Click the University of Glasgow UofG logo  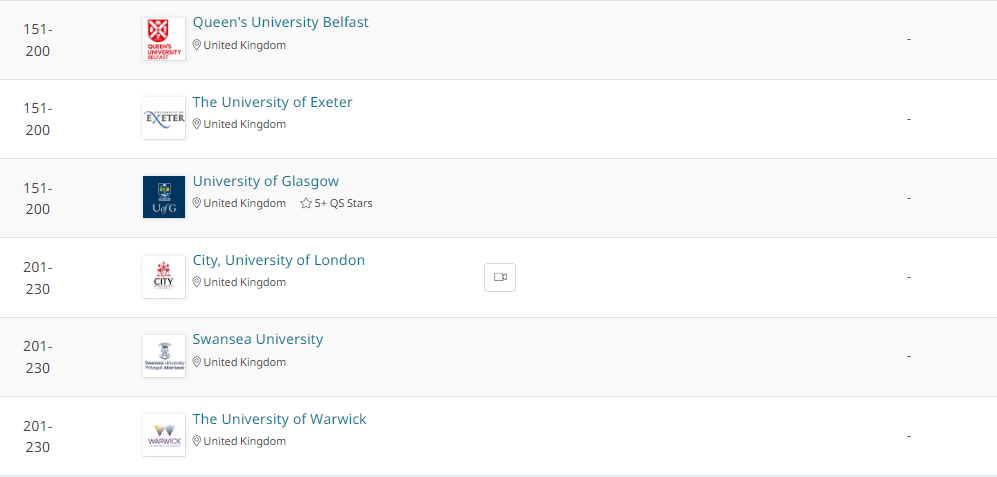[x=164, y=197]
